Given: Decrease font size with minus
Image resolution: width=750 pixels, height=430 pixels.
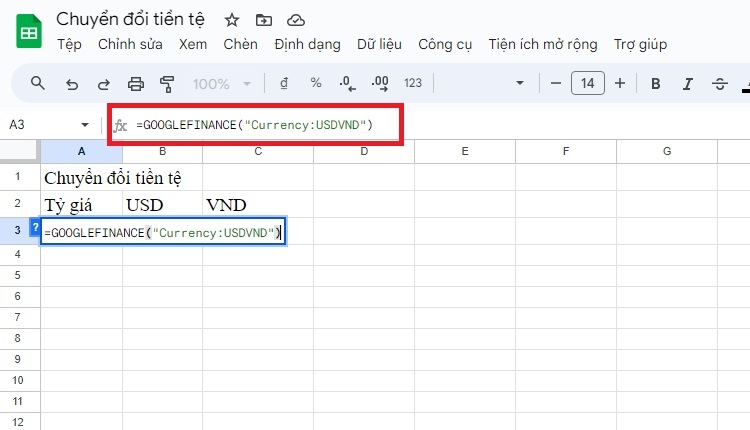Looking at the screenshot, I should click(555, 83).
